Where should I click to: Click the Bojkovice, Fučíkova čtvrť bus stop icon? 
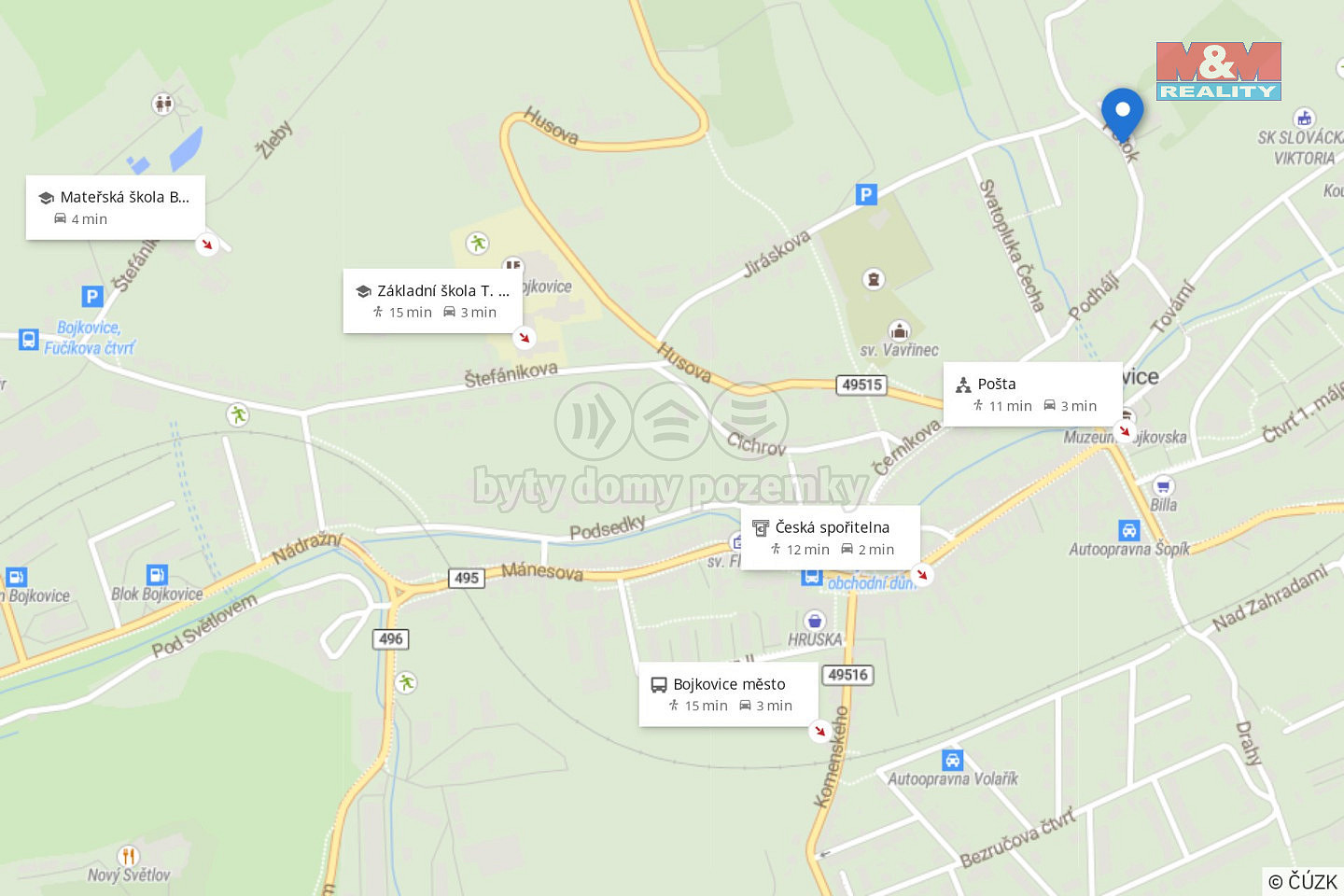(29, 339)
